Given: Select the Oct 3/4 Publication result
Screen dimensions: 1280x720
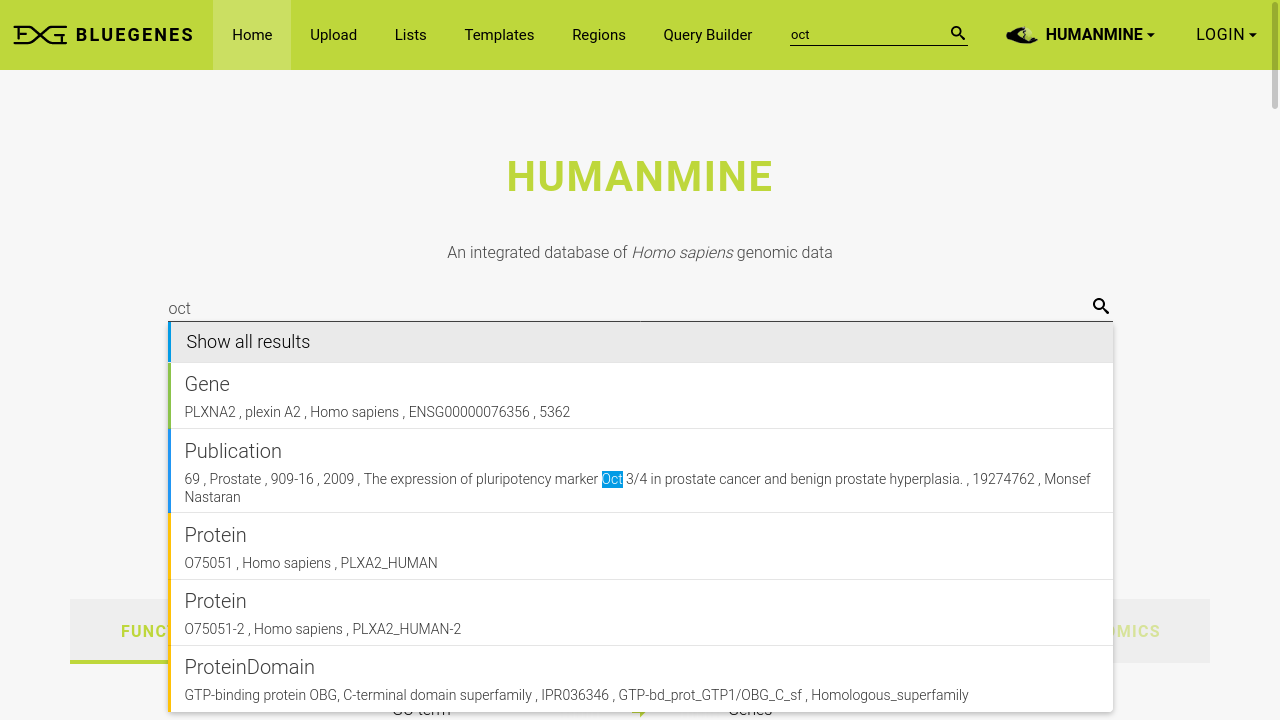Looking at the screenshot, I should [640, 471].
